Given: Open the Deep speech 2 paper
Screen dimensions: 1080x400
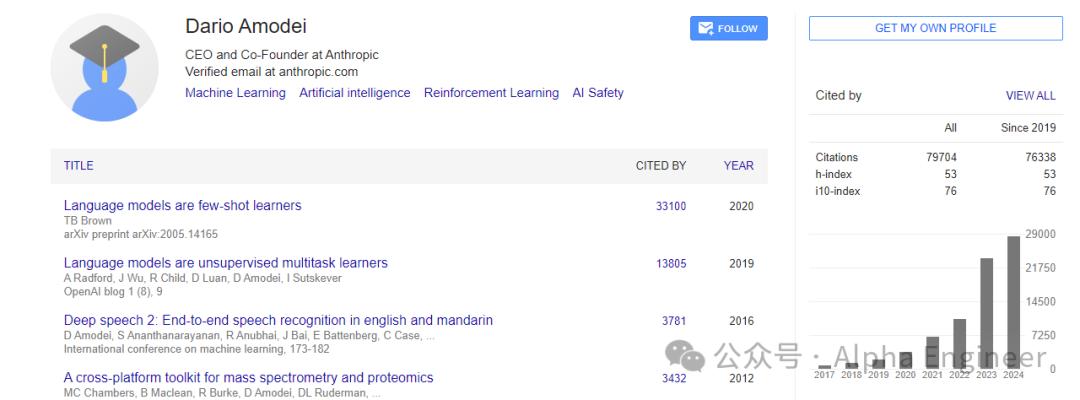Looking at the screenshot, I should click(x=278, y=321).
